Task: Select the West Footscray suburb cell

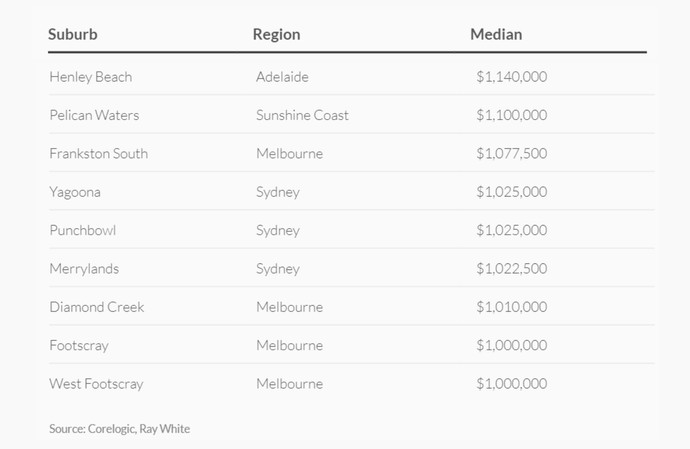Action: [x=96, y=384]
